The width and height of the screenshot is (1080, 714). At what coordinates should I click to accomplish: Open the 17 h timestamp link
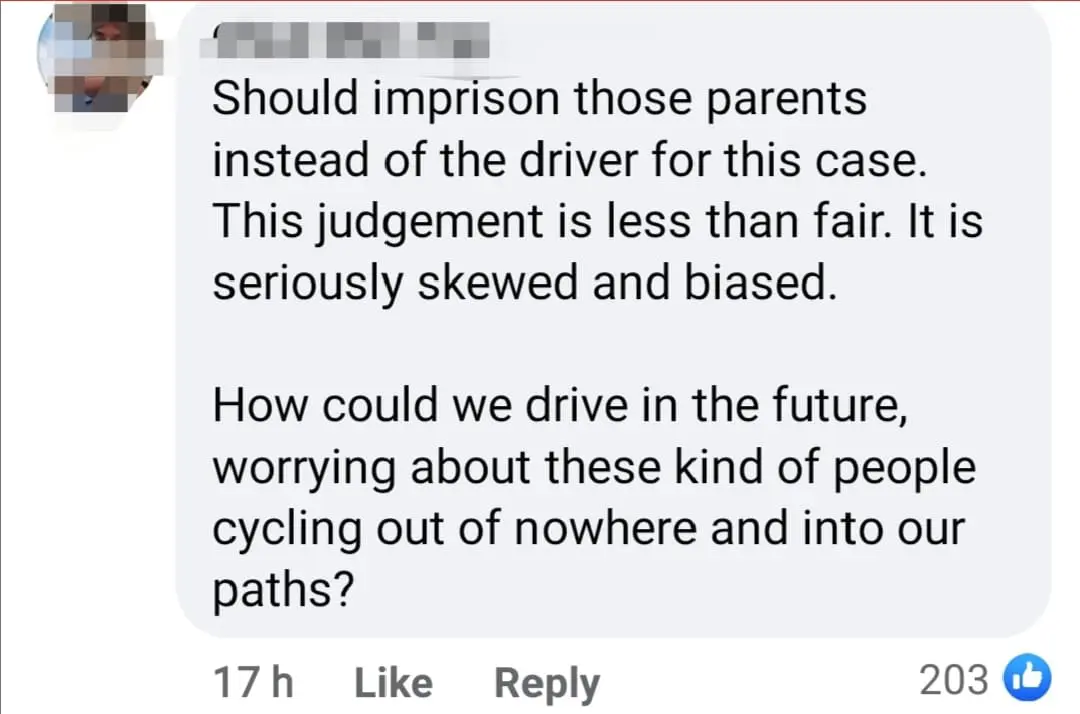tap(253, 683)
